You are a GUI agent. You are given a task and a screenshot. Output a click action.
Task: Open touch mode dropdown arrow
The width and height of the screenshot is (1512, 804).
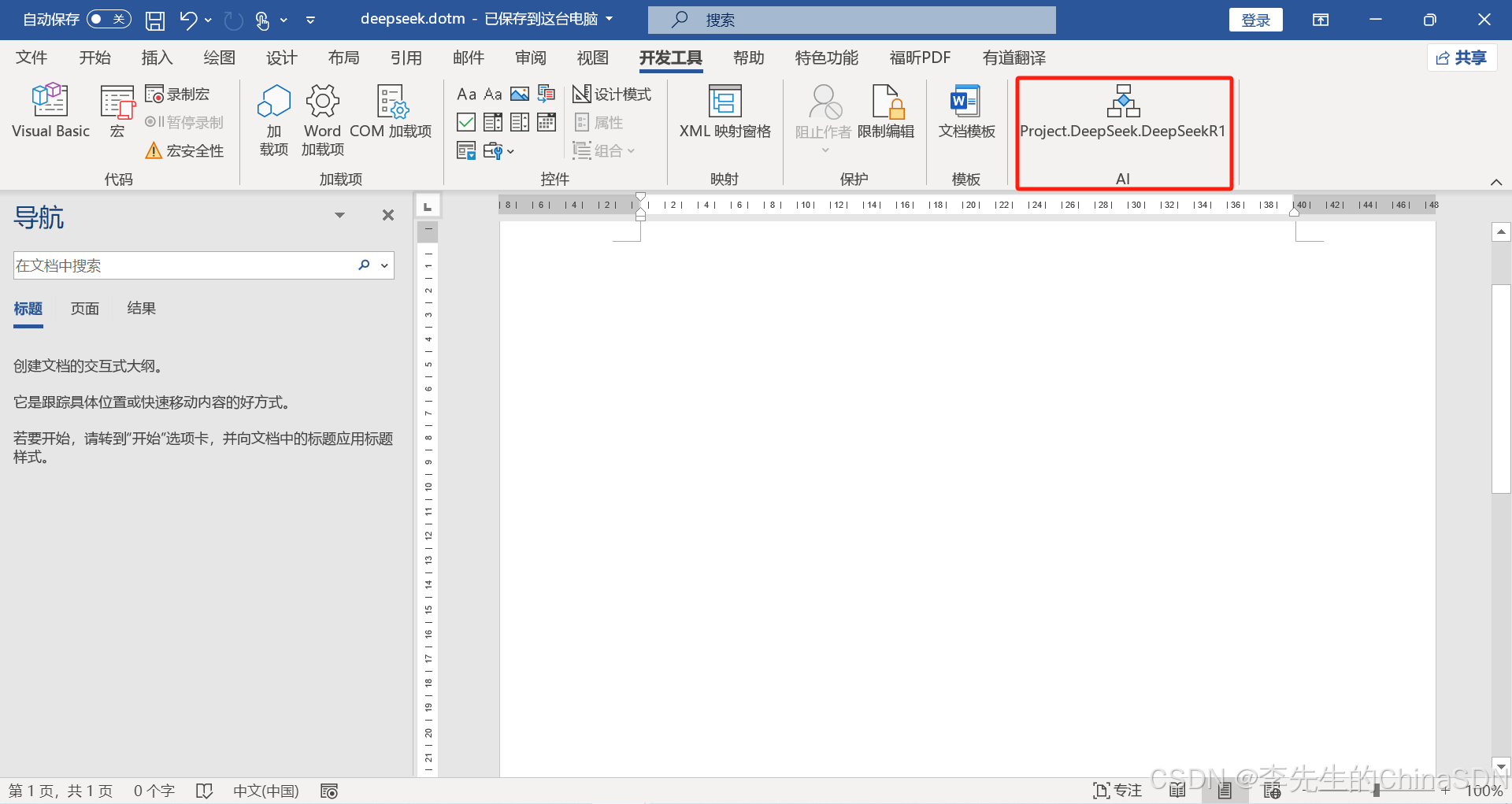click(x=283, y=20)
